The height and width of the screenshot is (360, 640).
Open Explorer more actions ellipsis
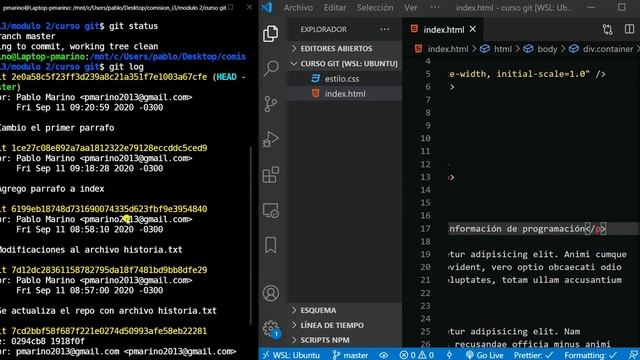(x=384, y=29)
